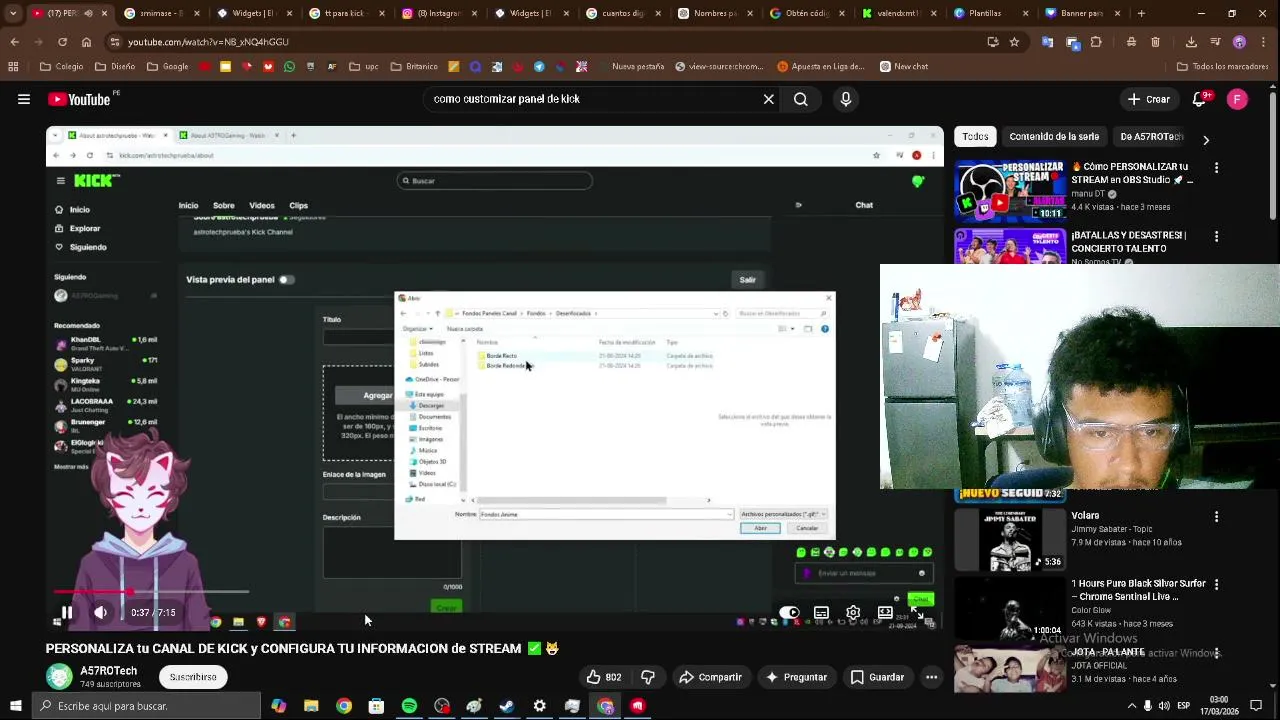The width and height of the screenshot is (1280, 720).
Task: Switch the player to theater mode
Action: coord(885,612)
